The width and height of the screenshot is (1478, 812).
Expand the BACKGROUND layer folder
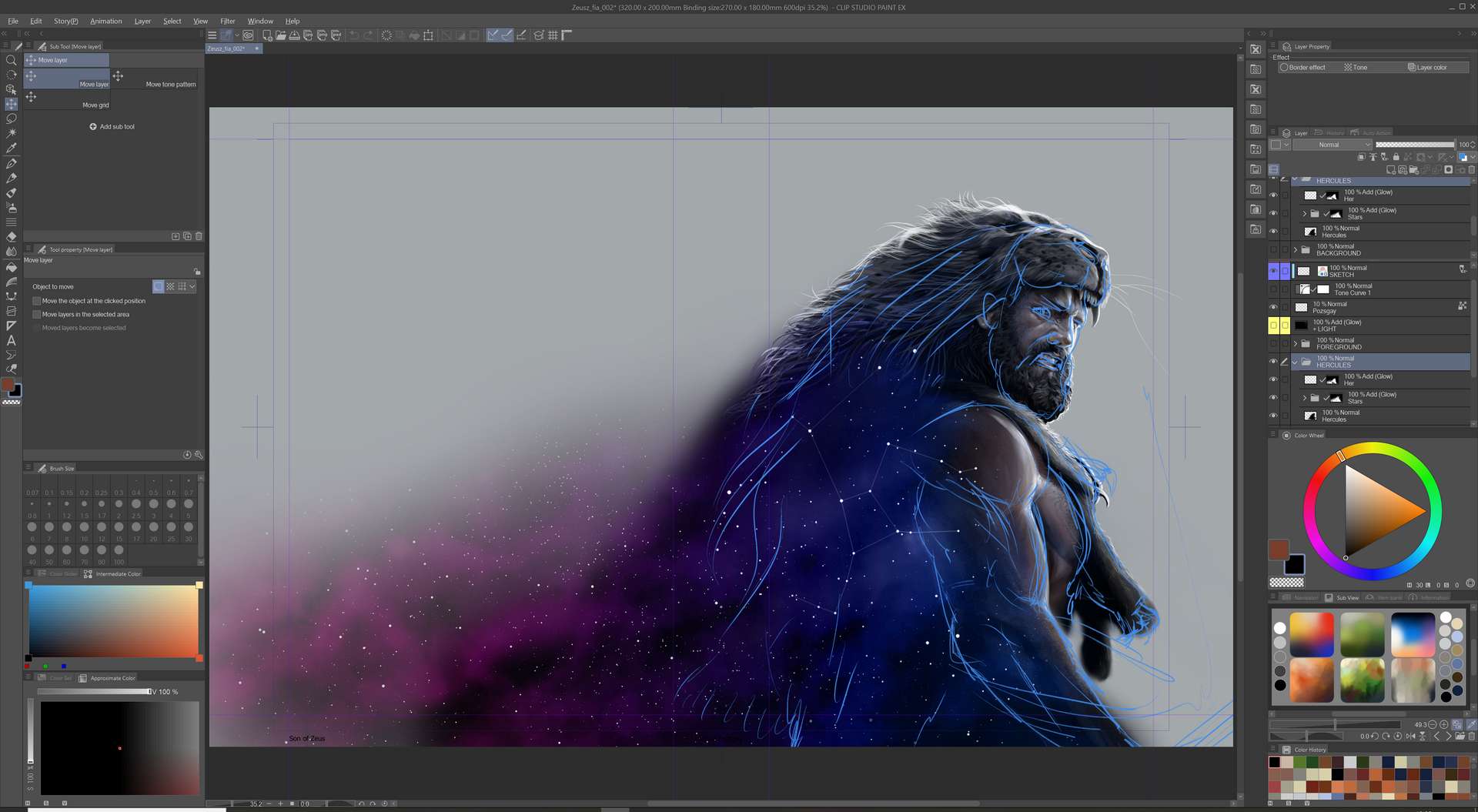coord(1296,249)
